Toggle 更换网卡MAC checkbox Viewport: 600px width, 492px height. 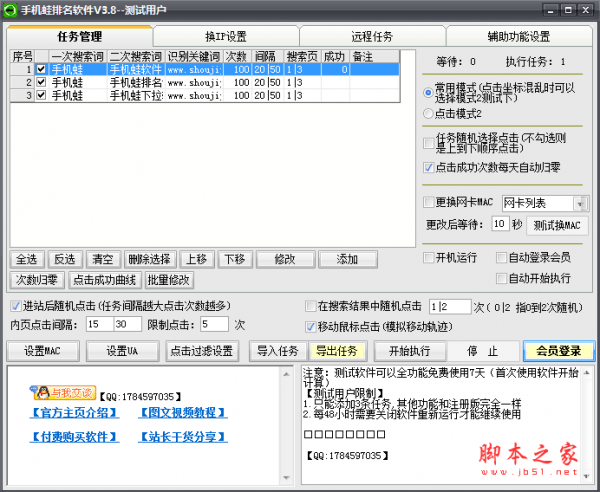tap(428, 202)
